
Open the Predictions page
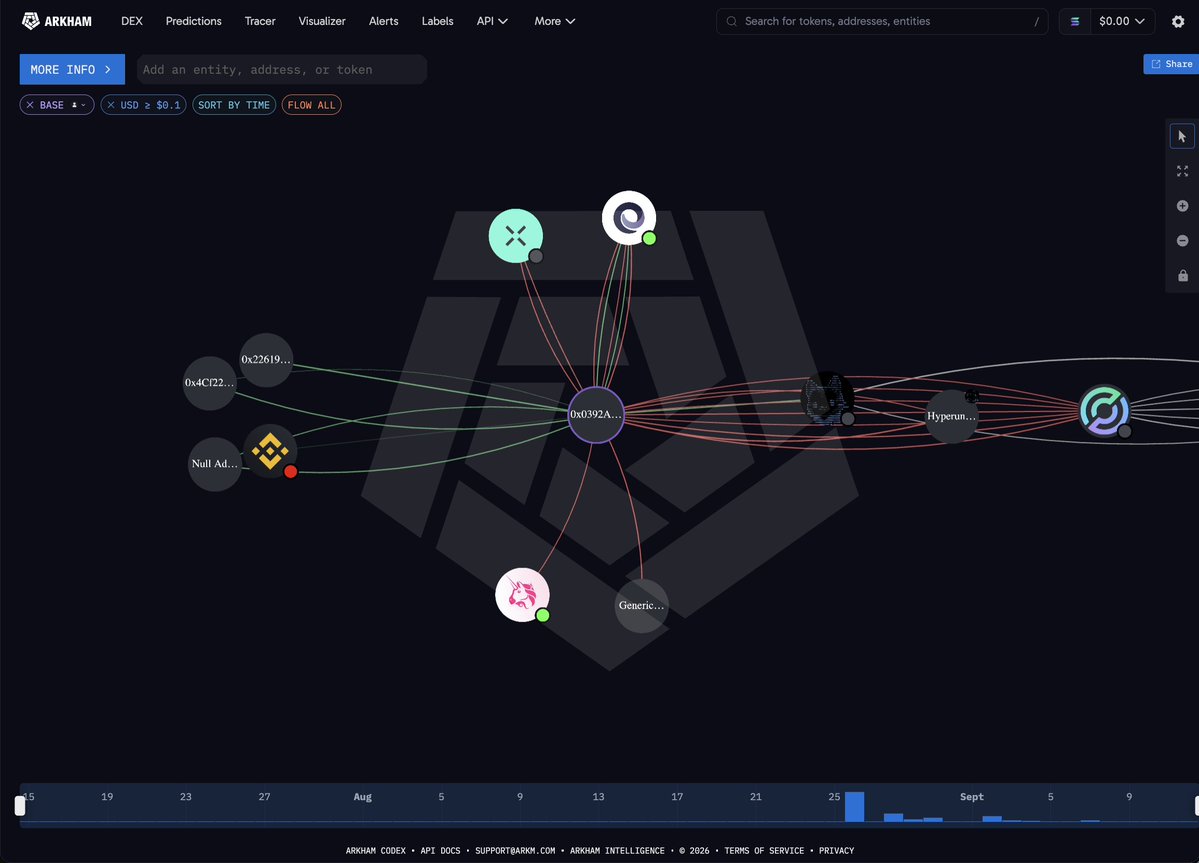coord(193,21)
